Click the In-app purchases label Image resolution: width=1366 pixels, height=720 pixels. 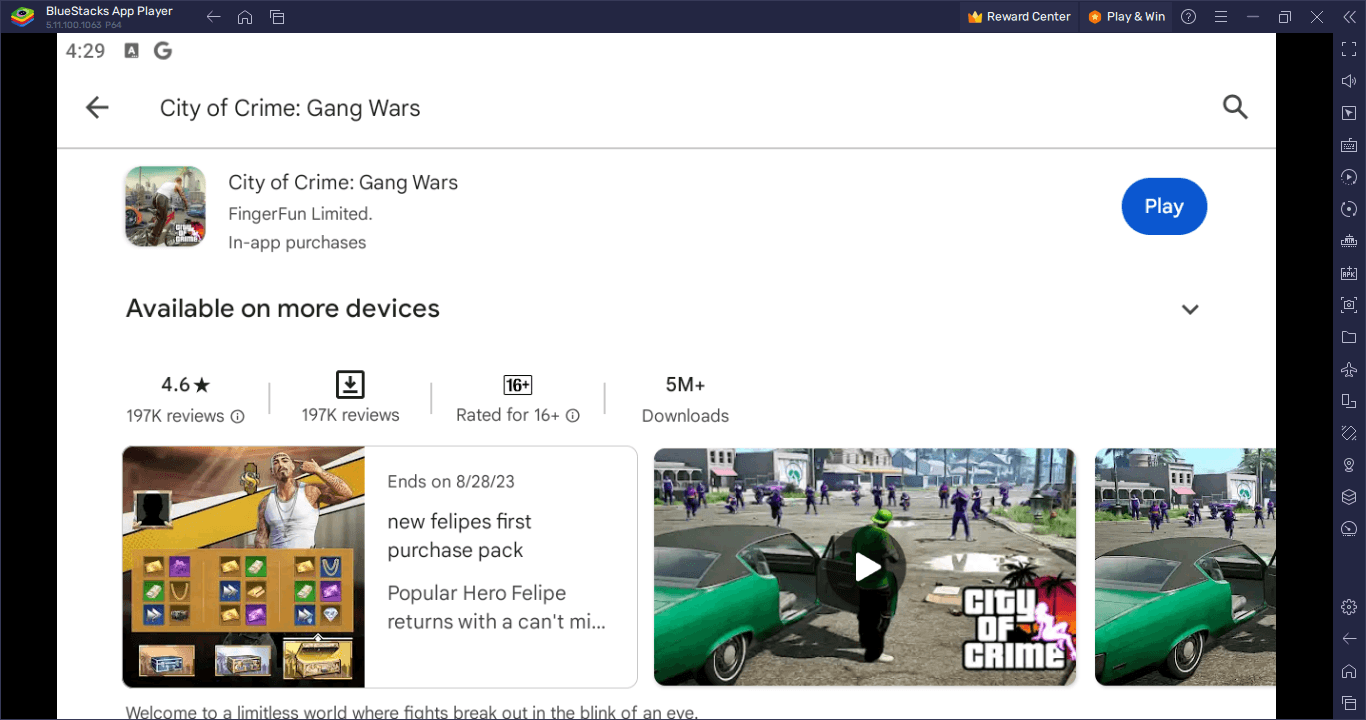click(x=297, y=242)
